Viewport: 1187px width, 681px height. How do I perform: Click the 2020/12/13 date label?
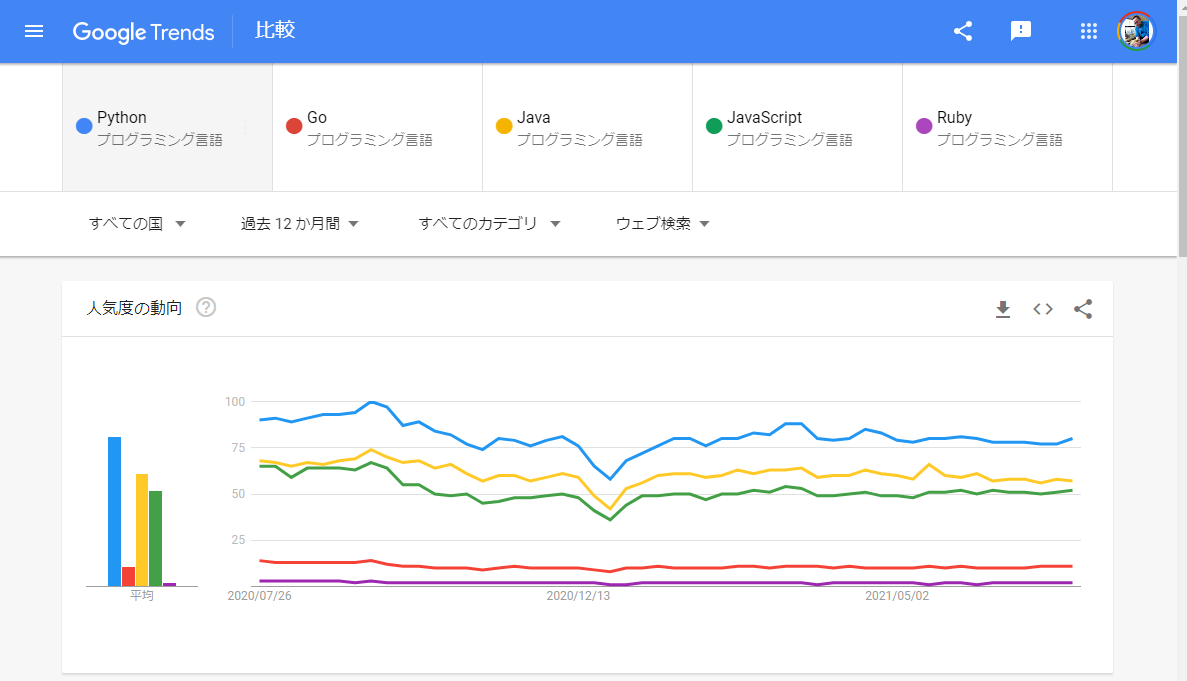[578, 596]
